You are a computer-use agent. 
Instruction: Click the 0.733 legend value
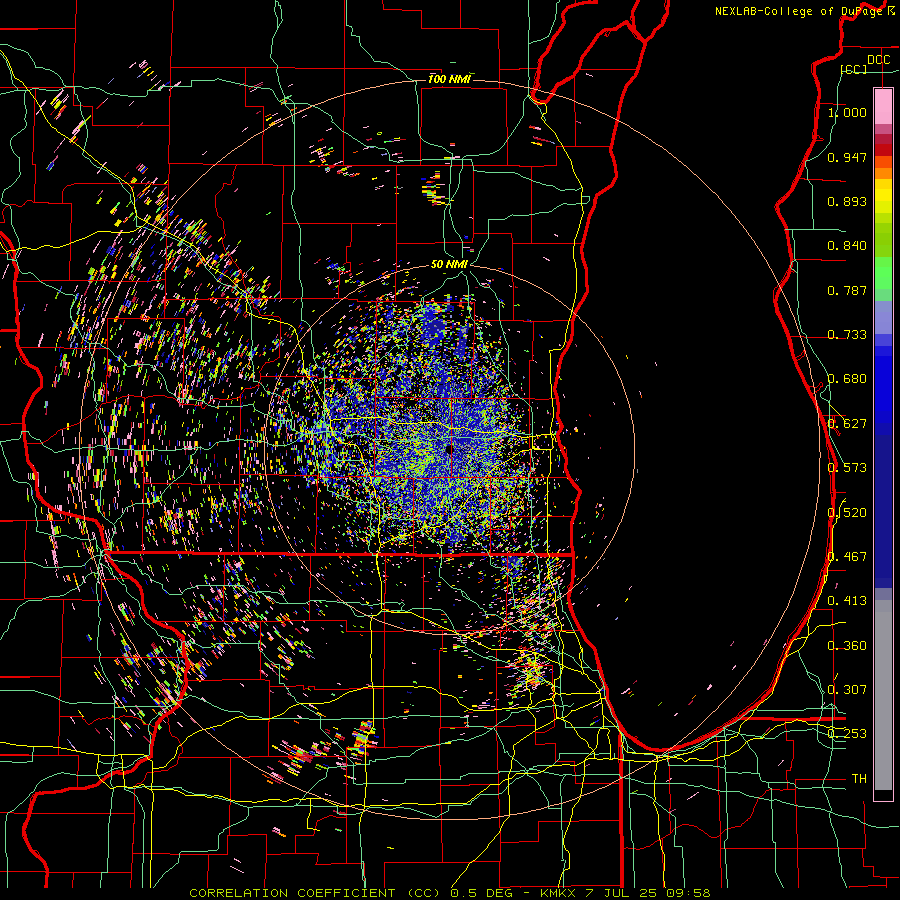tap(847, 335)
